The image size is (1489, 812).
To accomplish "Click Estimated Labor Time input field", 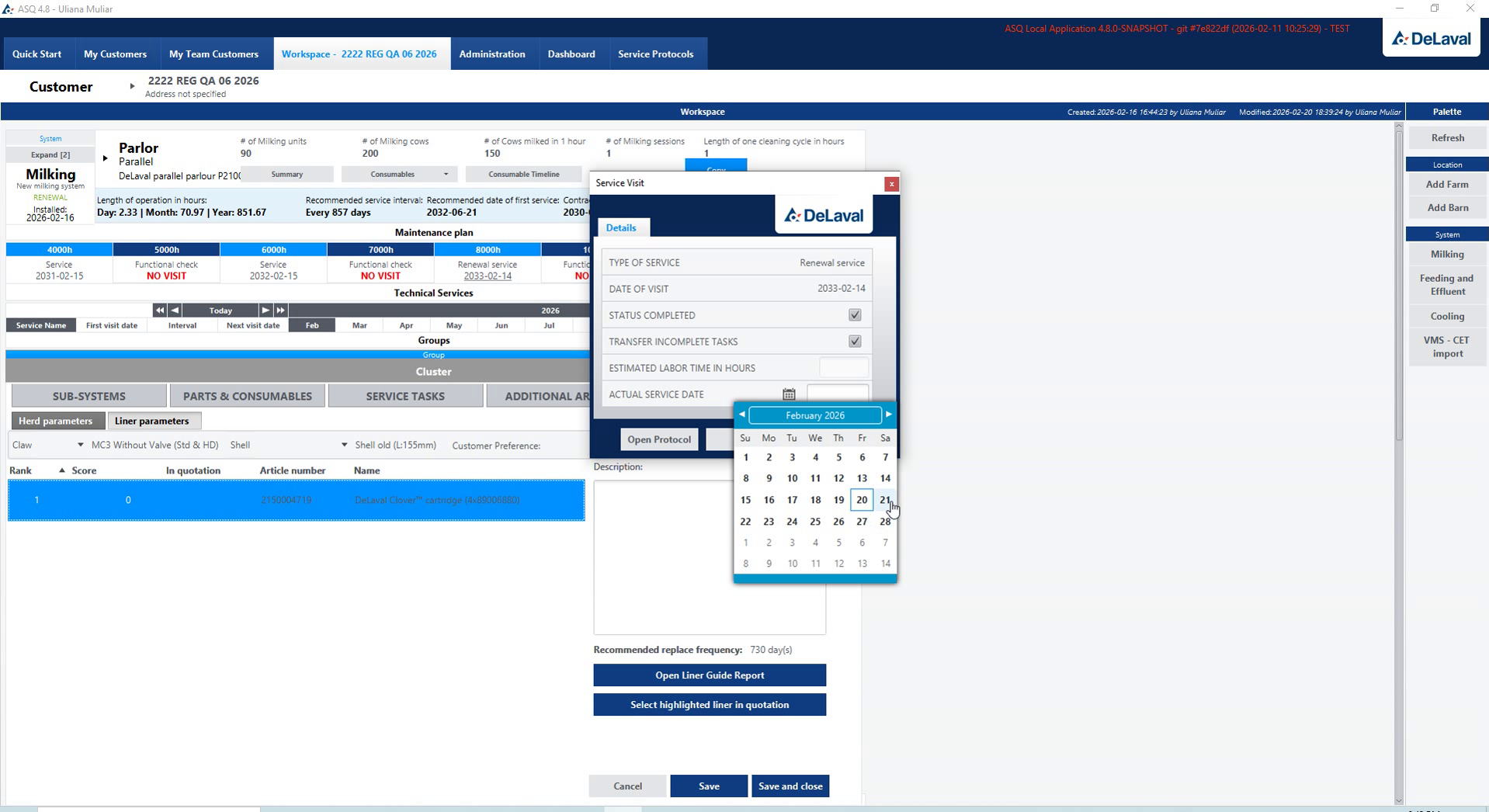I will click(844, 368).
